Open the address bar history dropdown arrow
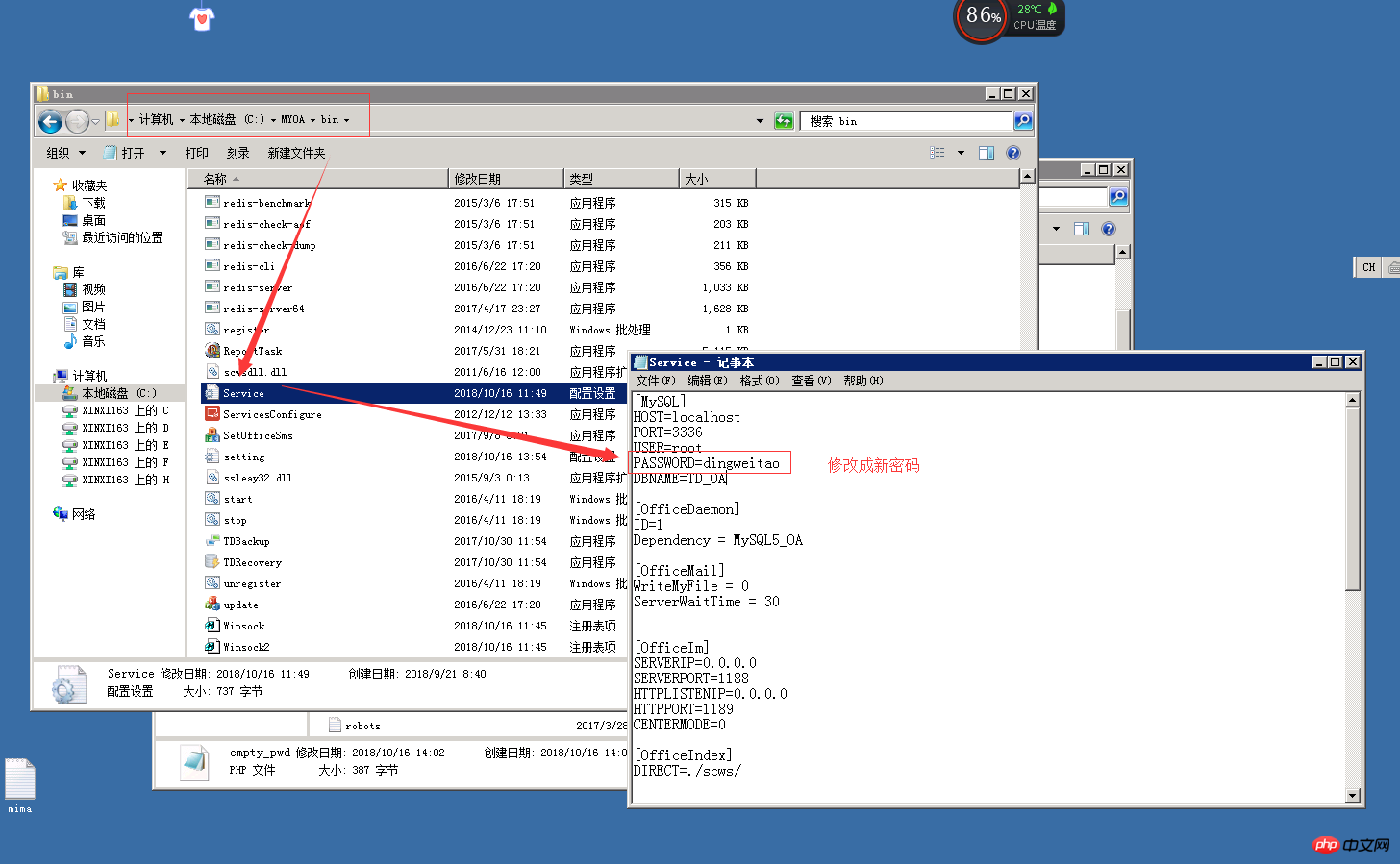Image resolution: width=1400 pixels, height=864 pixels. (x=760, y=121)
